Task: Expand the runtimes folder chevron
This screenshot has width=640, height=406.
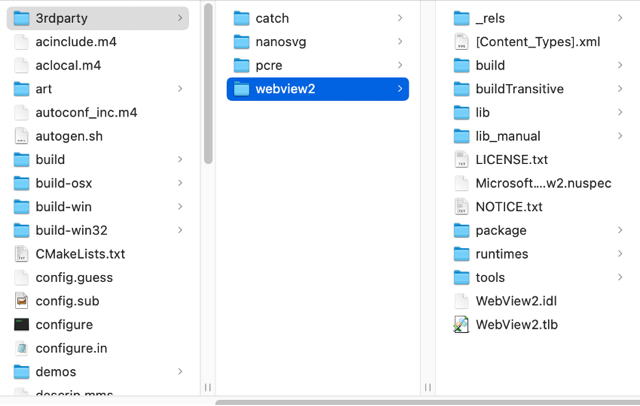Action: point(620,254)
